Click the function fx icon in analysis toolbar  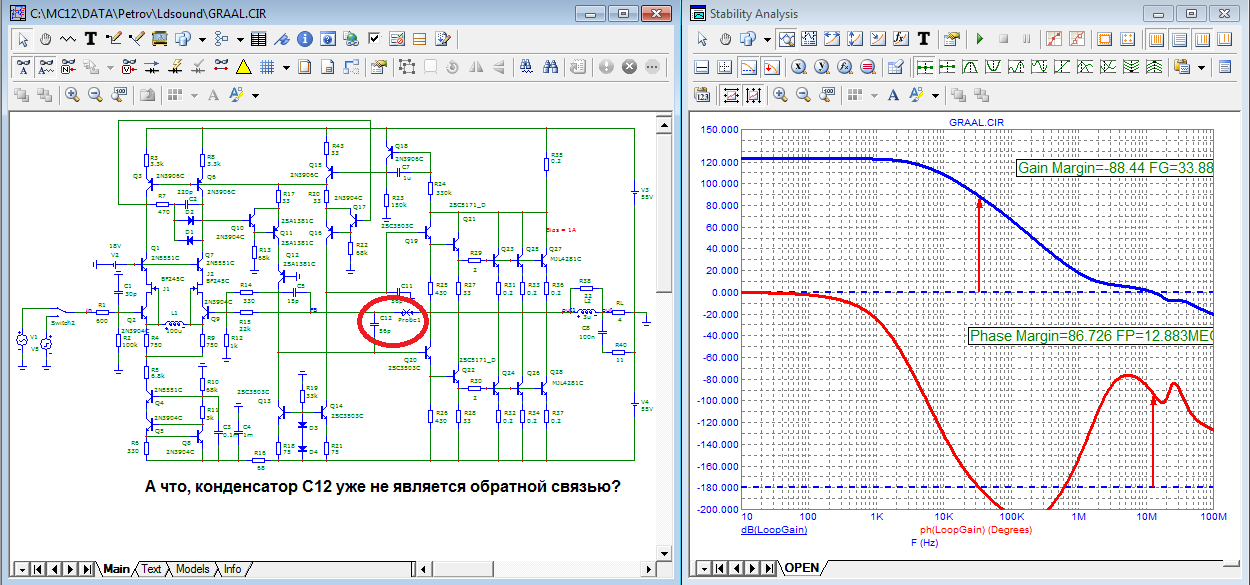[x=899, y=39]
